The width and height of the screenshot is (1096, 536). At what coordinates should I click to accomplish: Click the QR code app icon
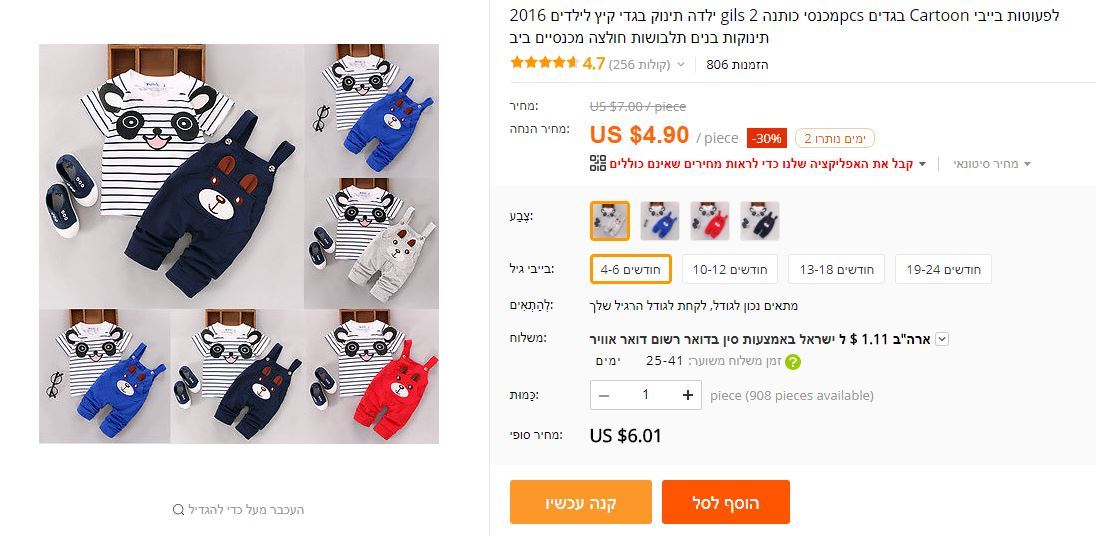598,163
